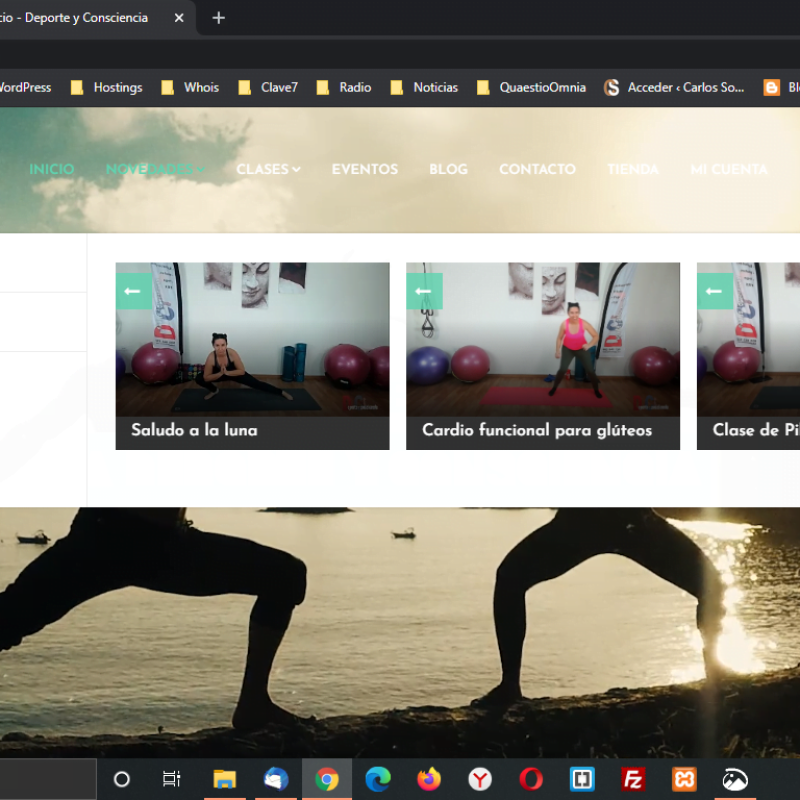Open XAMPP from the taskbar
800x800 pixels.
point(684,779)
